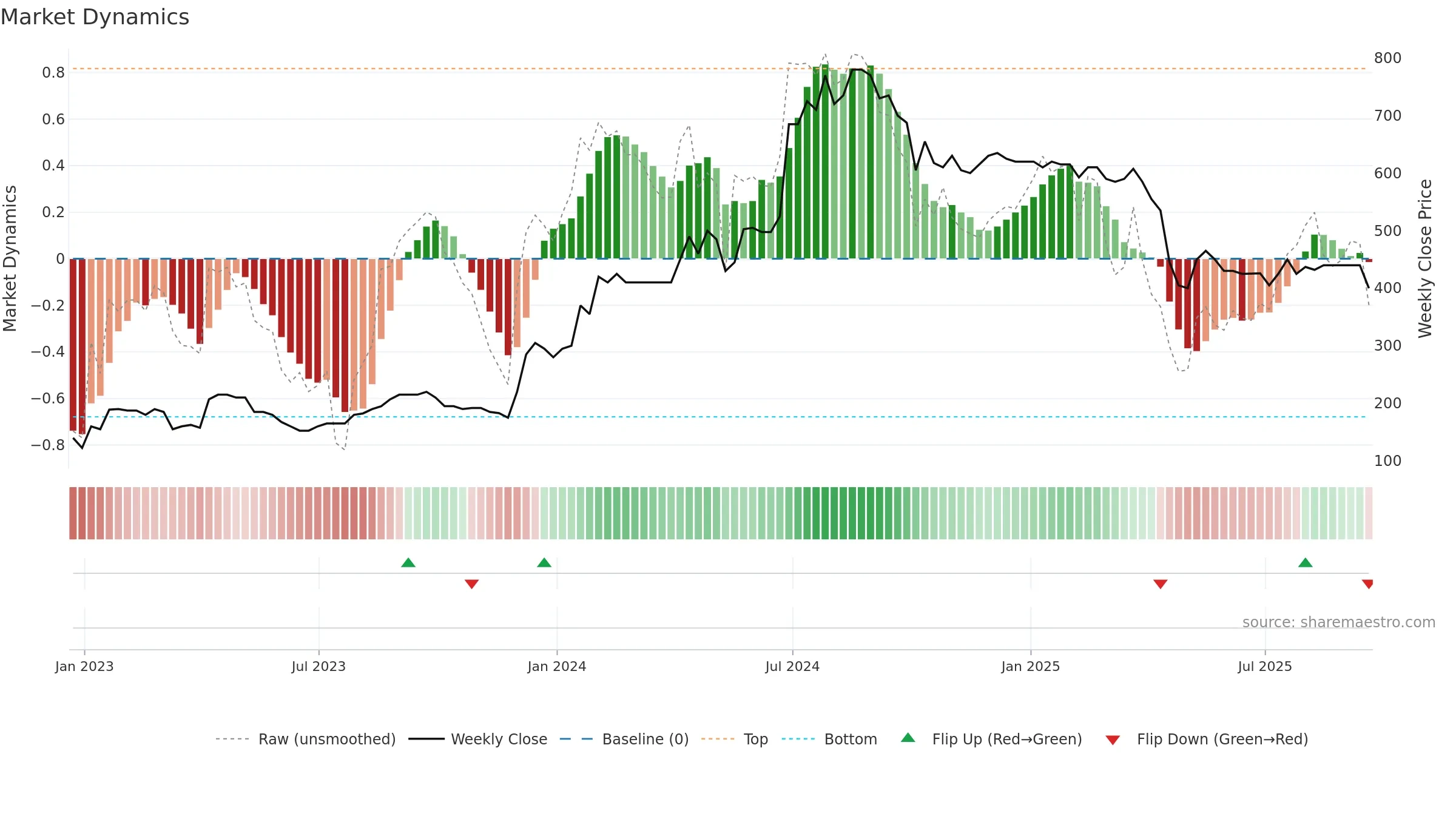Toggle the Raw (unsmoothed) legend entry
Viewport: 1456px width, 819px height.
click(305, 739)
